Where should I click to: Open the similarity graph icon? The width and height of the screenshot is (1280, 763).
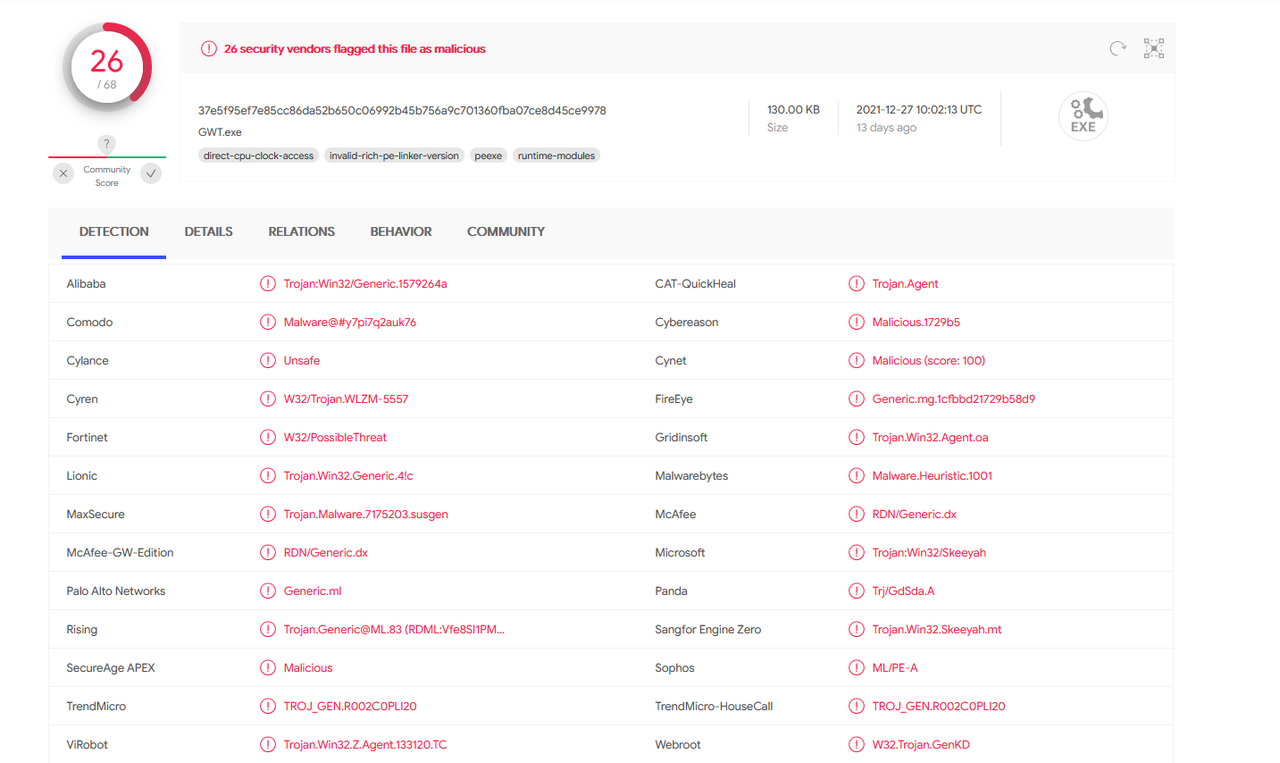1154,48
